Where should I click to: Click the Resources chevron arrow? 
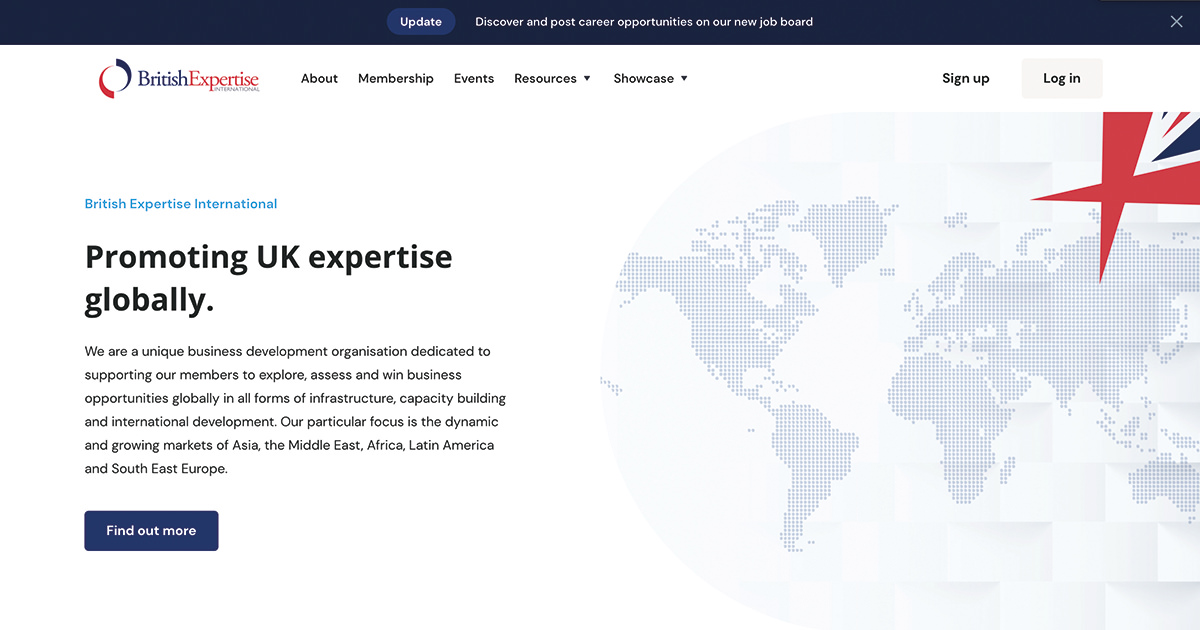pyautogui.click(x=586, y=78)
